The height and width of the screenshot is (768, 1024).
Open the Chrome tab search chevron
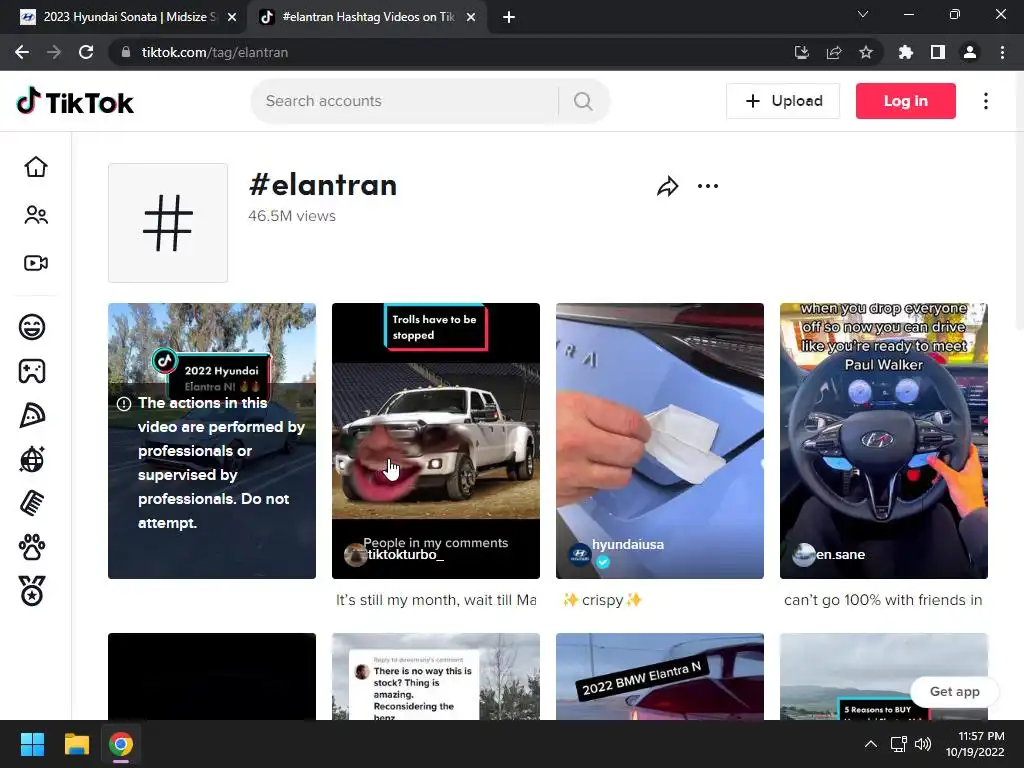point(863,14)
